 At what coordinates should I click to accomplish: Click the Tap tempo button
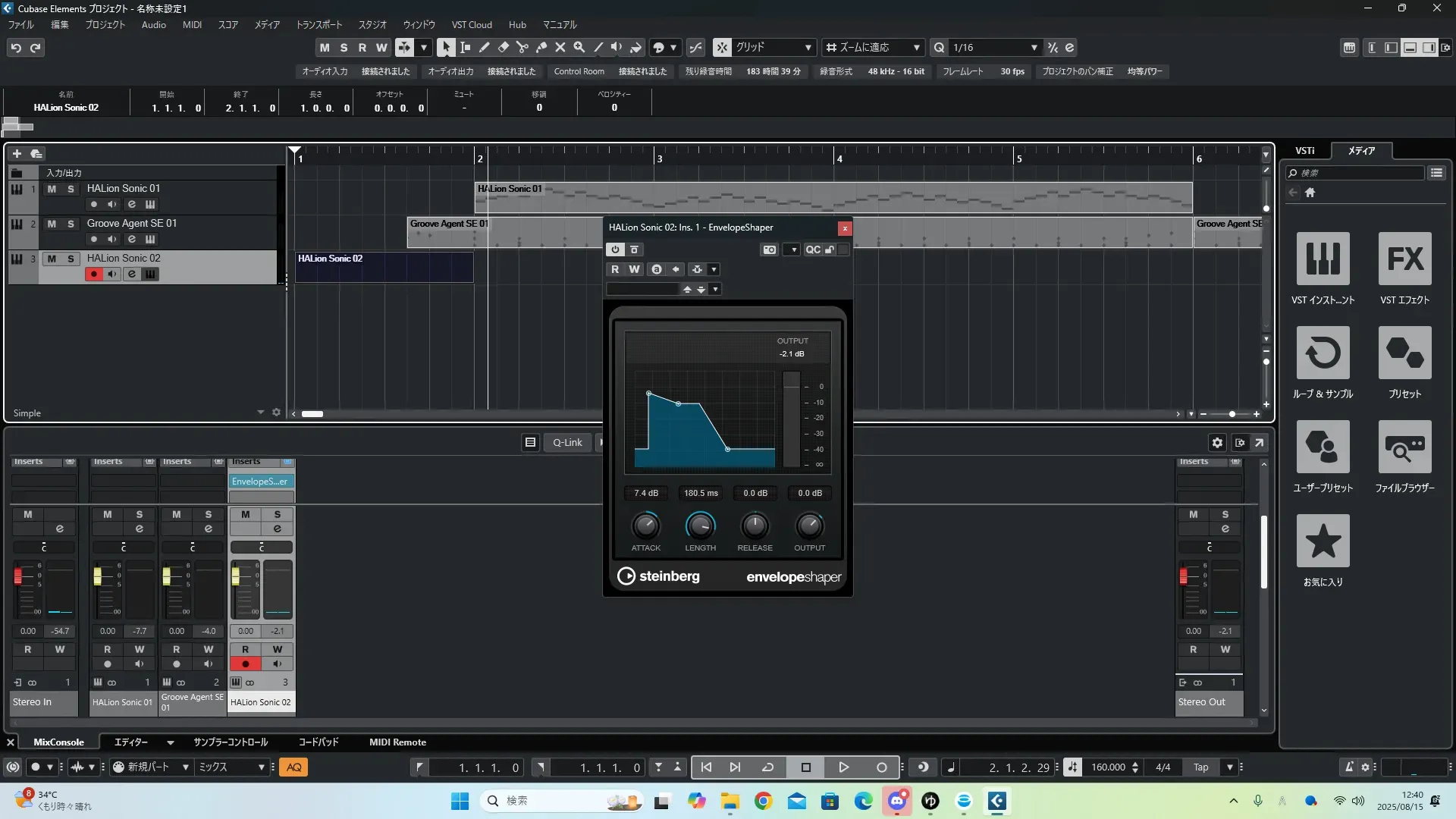point(1200,767)
